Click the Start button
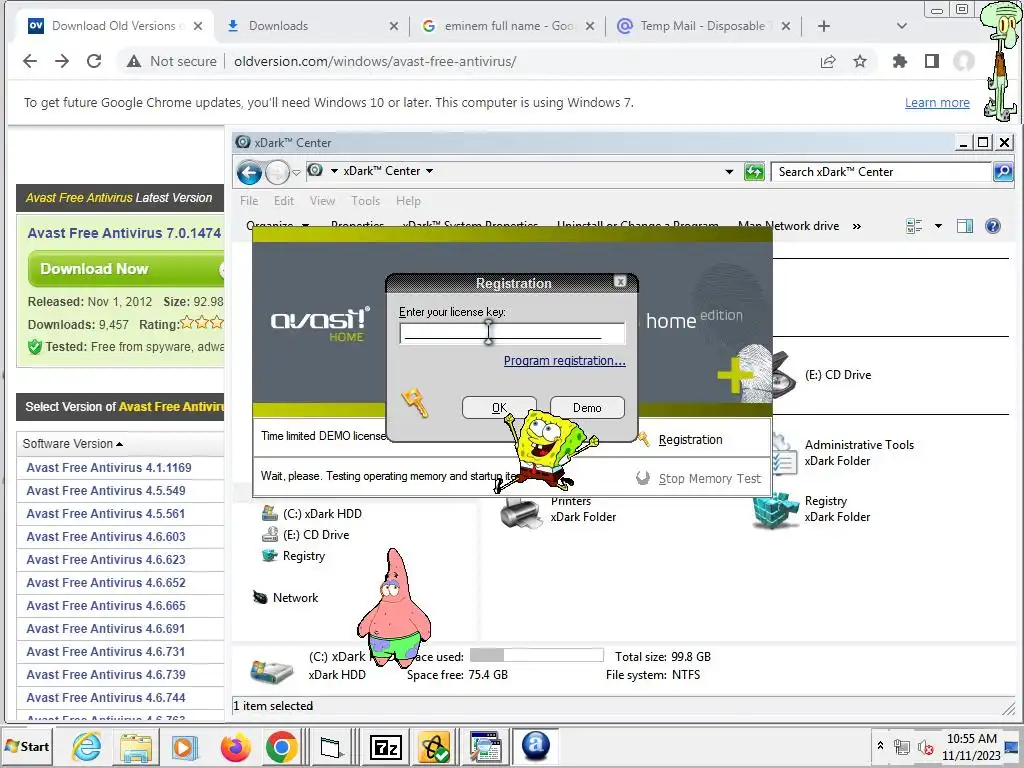1024x768 pixels. (x=27, y=746)
